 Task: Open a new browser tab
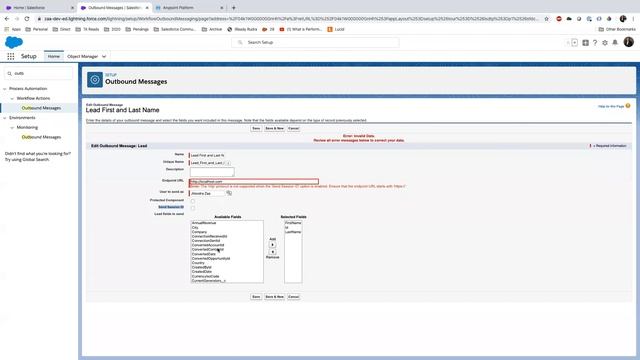click(233, 7)
